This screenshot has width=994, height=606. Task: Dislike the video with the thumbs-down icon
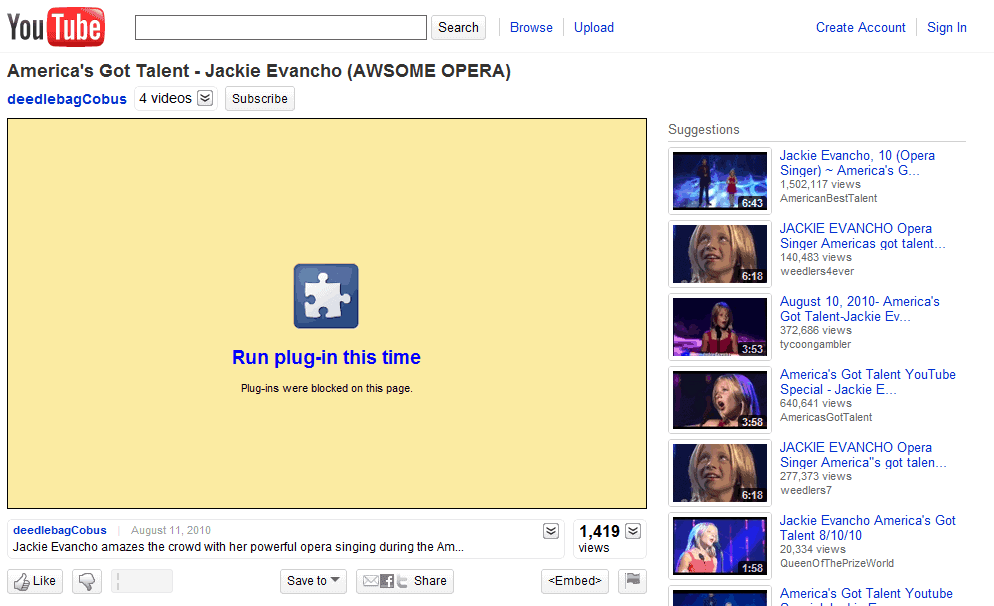click(86, 581)
